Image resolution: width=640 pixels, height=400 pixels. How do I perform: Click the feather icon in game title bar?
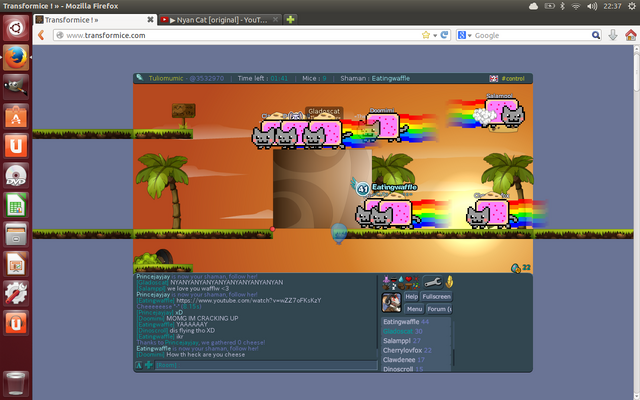[x=140, y=78]
